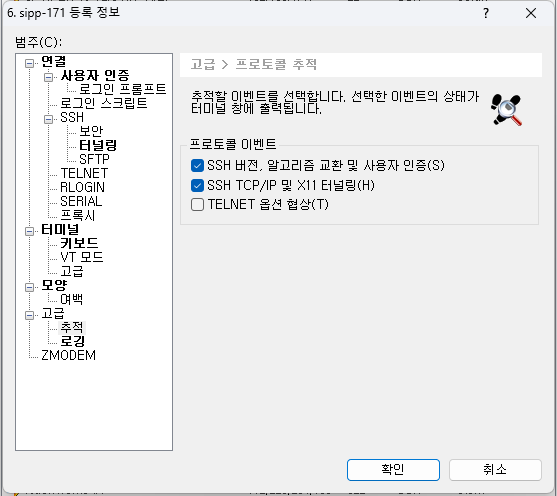Select ZMODEM in category tree
This screenshot has height=496, width=557.
[69, 355]
